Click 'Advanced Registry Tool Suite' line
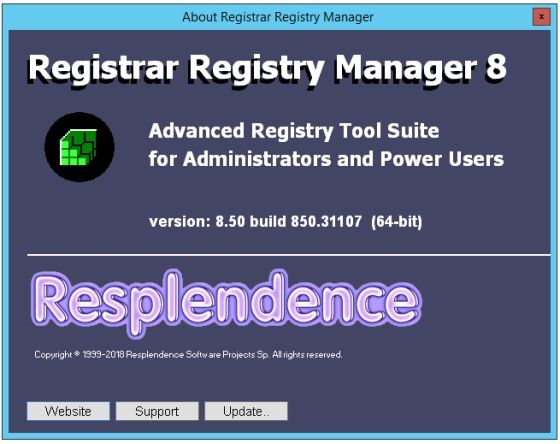560x444 pixels. click(294, 131)
